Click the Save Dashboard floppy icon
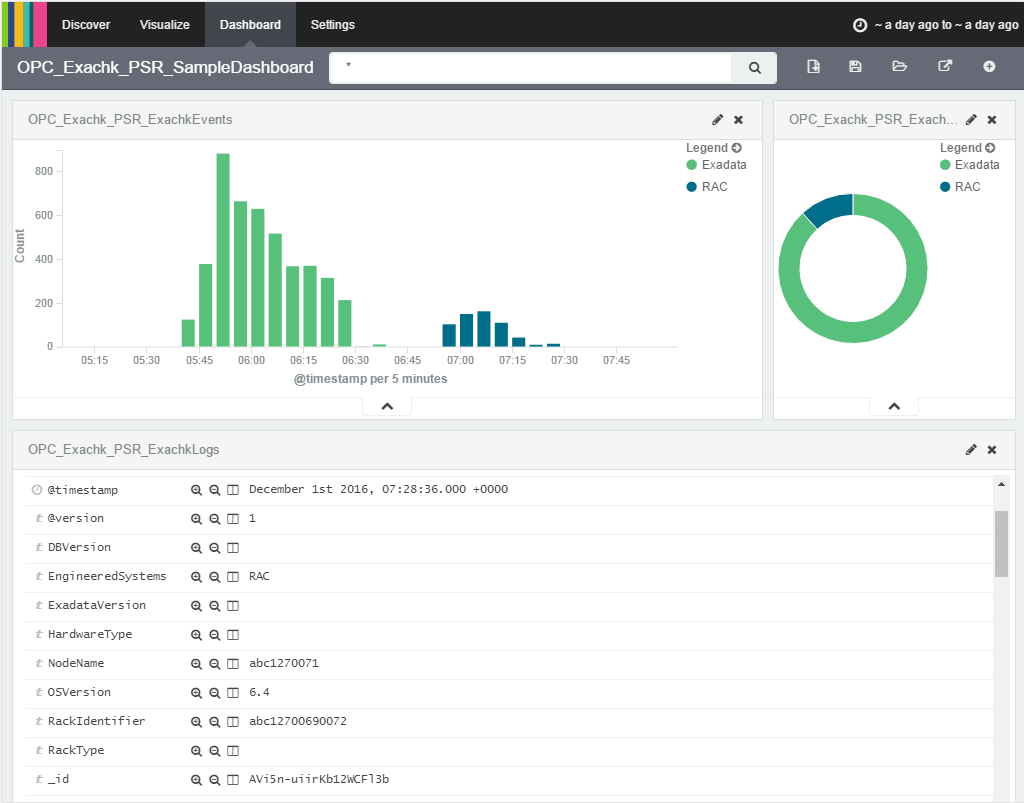This screenshot has width=1024, height=803. coord(855,67)
